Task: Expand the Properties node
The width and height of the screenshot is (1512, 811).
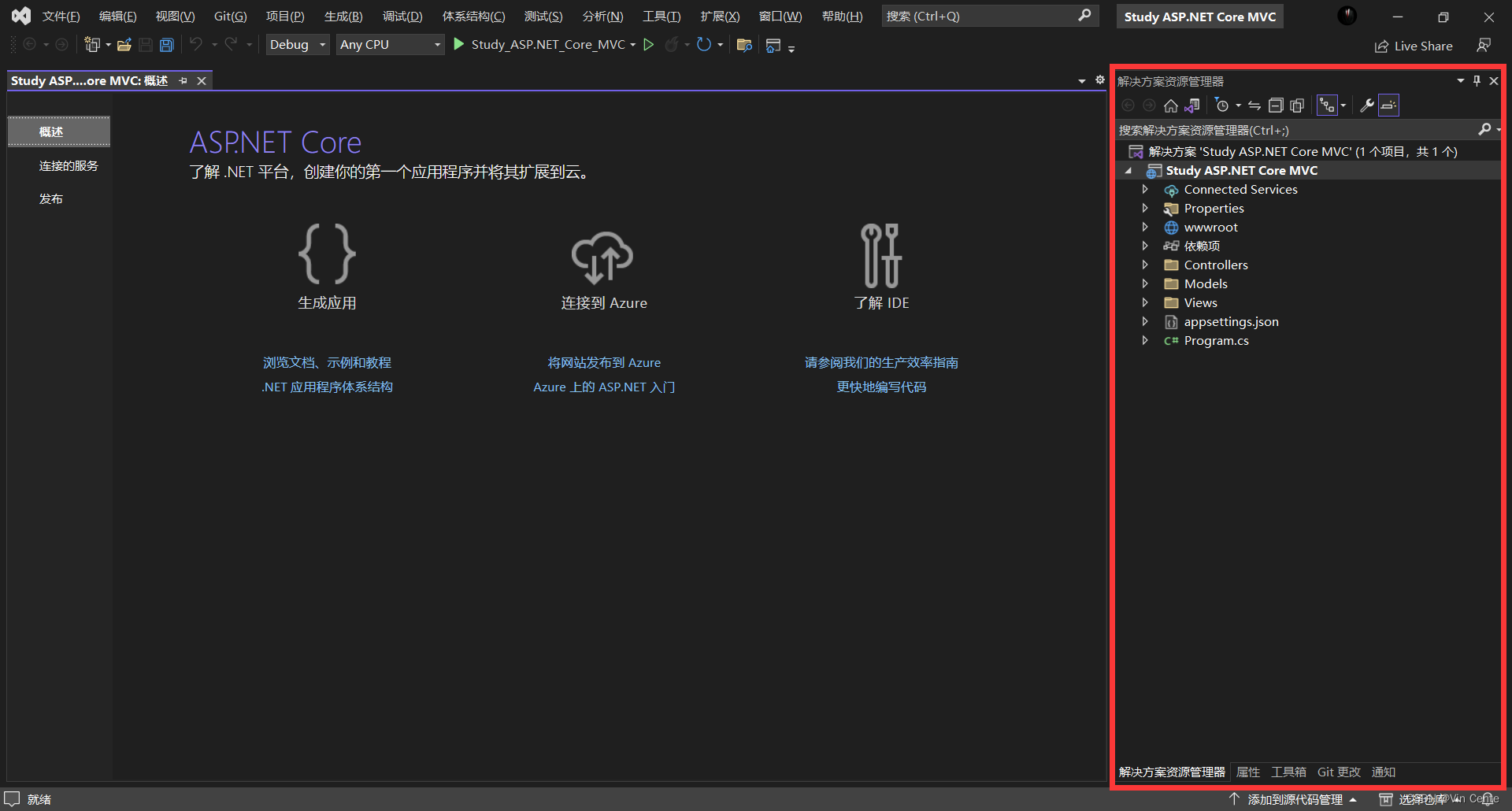Action: [1145, 209]
